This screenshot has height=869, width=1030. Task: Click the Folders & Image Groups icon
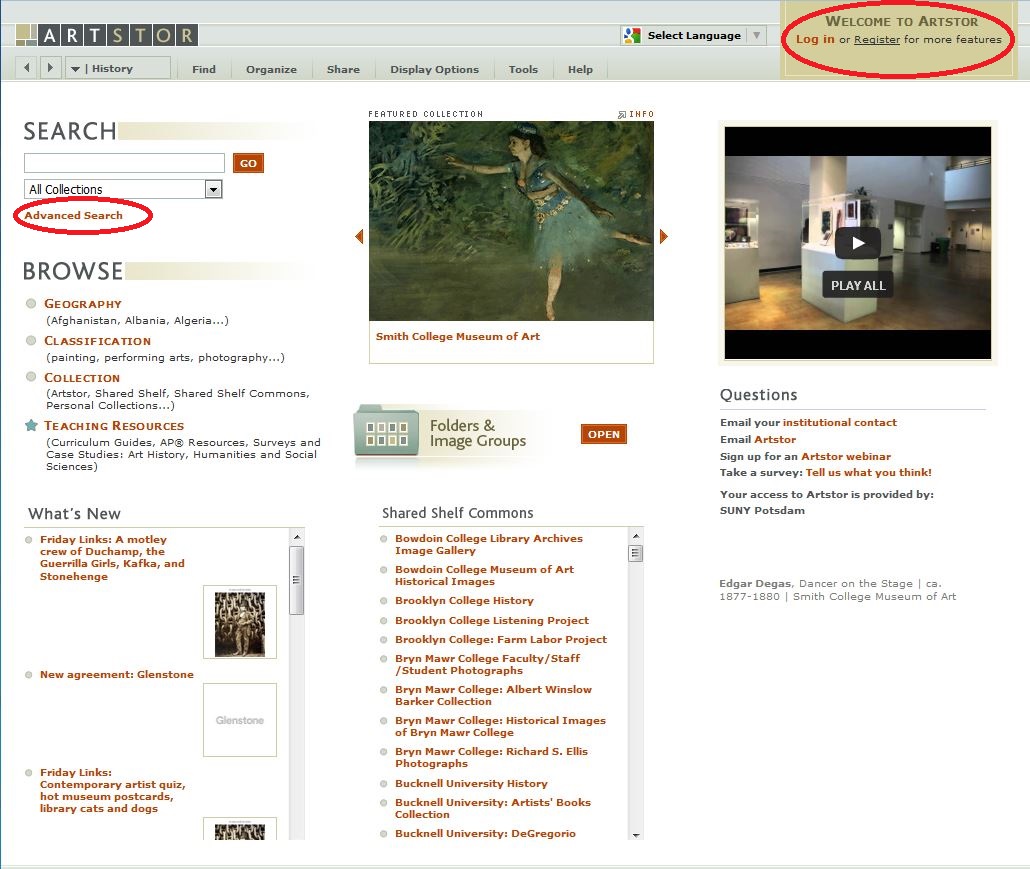pyautogui.click(x=386, y=432)
